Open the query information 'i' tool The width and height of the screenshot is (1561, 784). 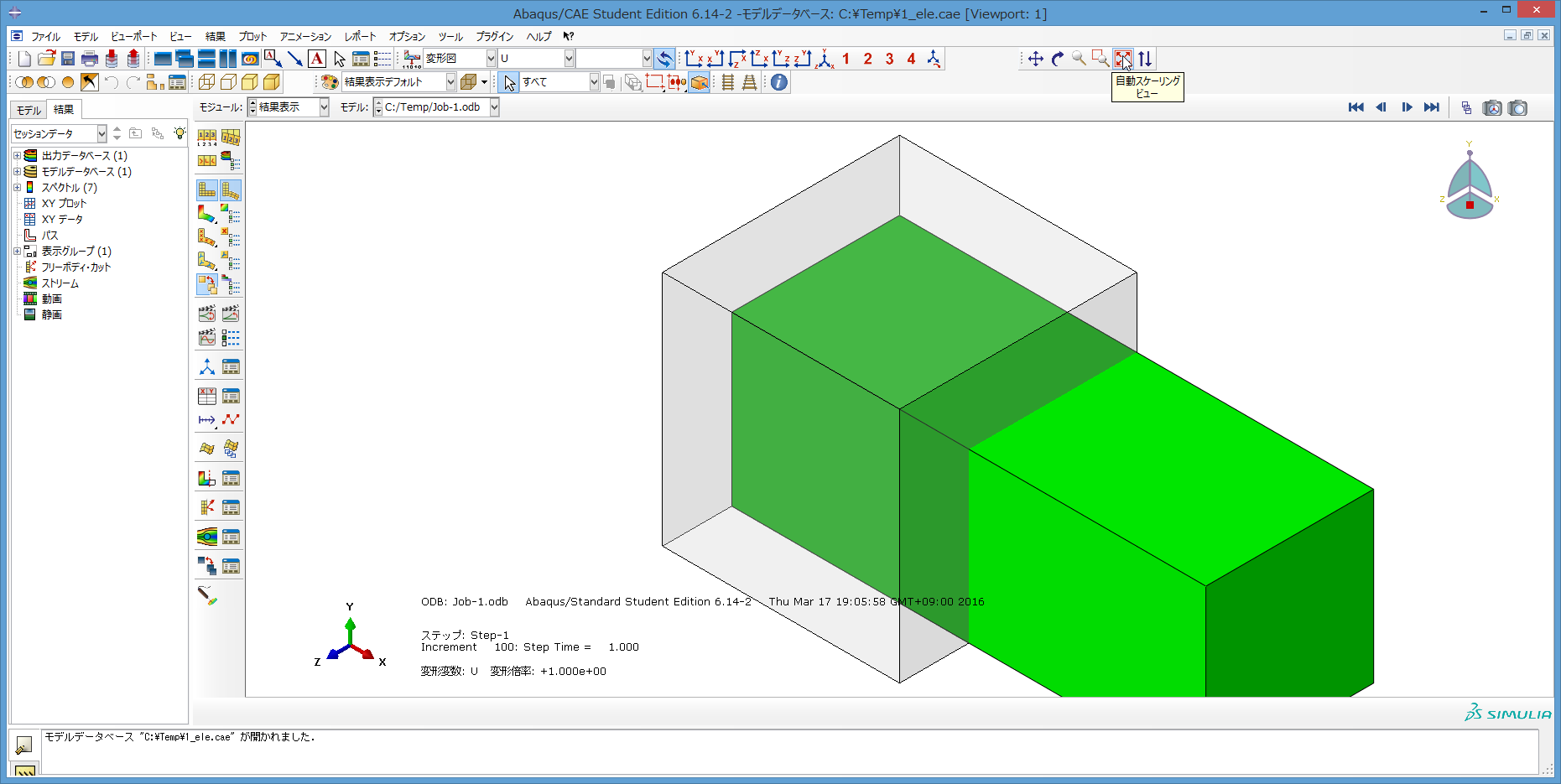click(779, 82)
